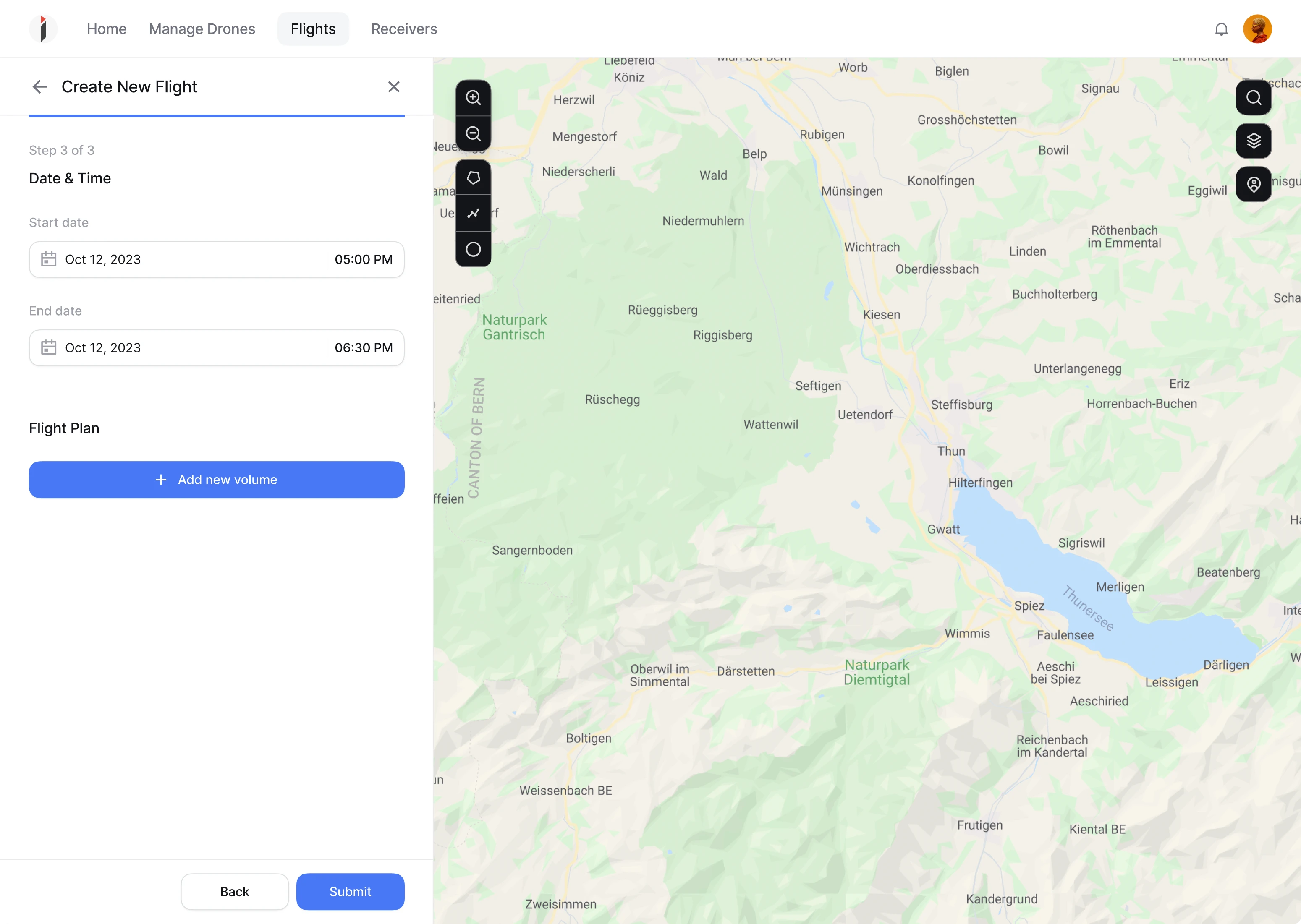Go to Manage Drones
The image size is (1301, 924).
point(202,29)
